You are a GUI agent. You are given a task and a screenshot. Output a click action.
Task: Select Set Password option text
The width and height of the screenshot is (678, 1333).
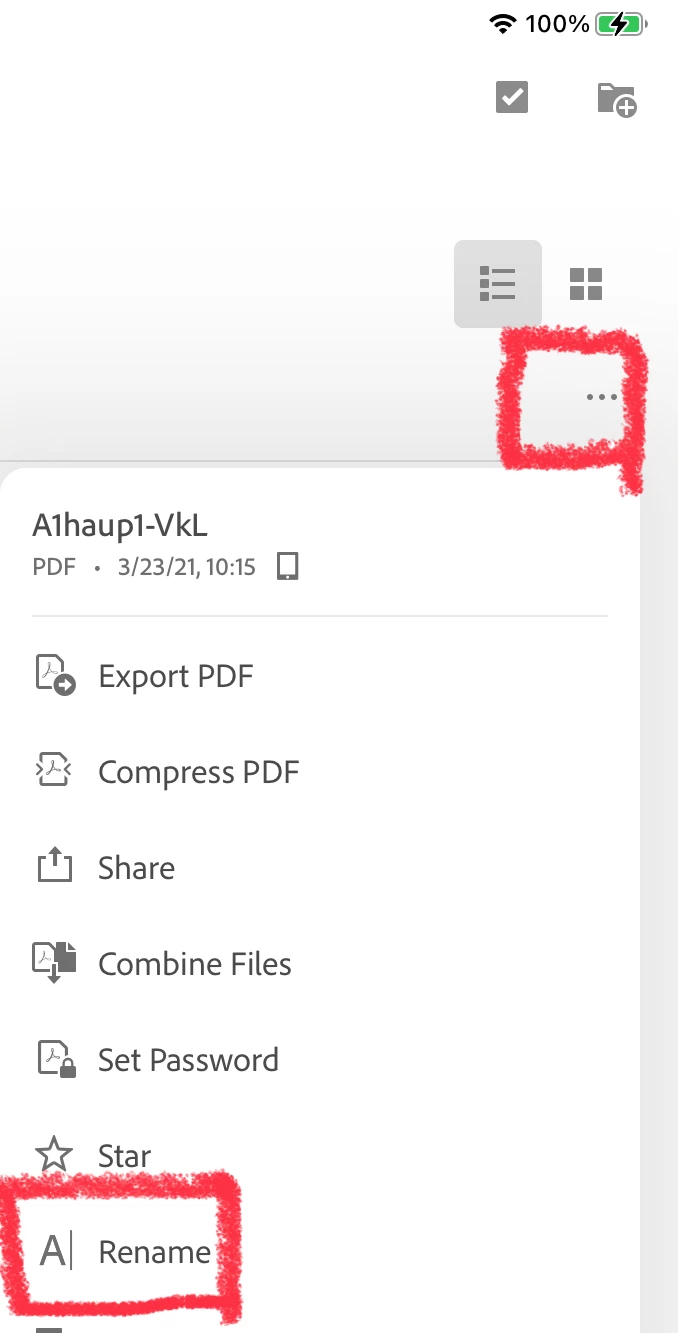188,1060
